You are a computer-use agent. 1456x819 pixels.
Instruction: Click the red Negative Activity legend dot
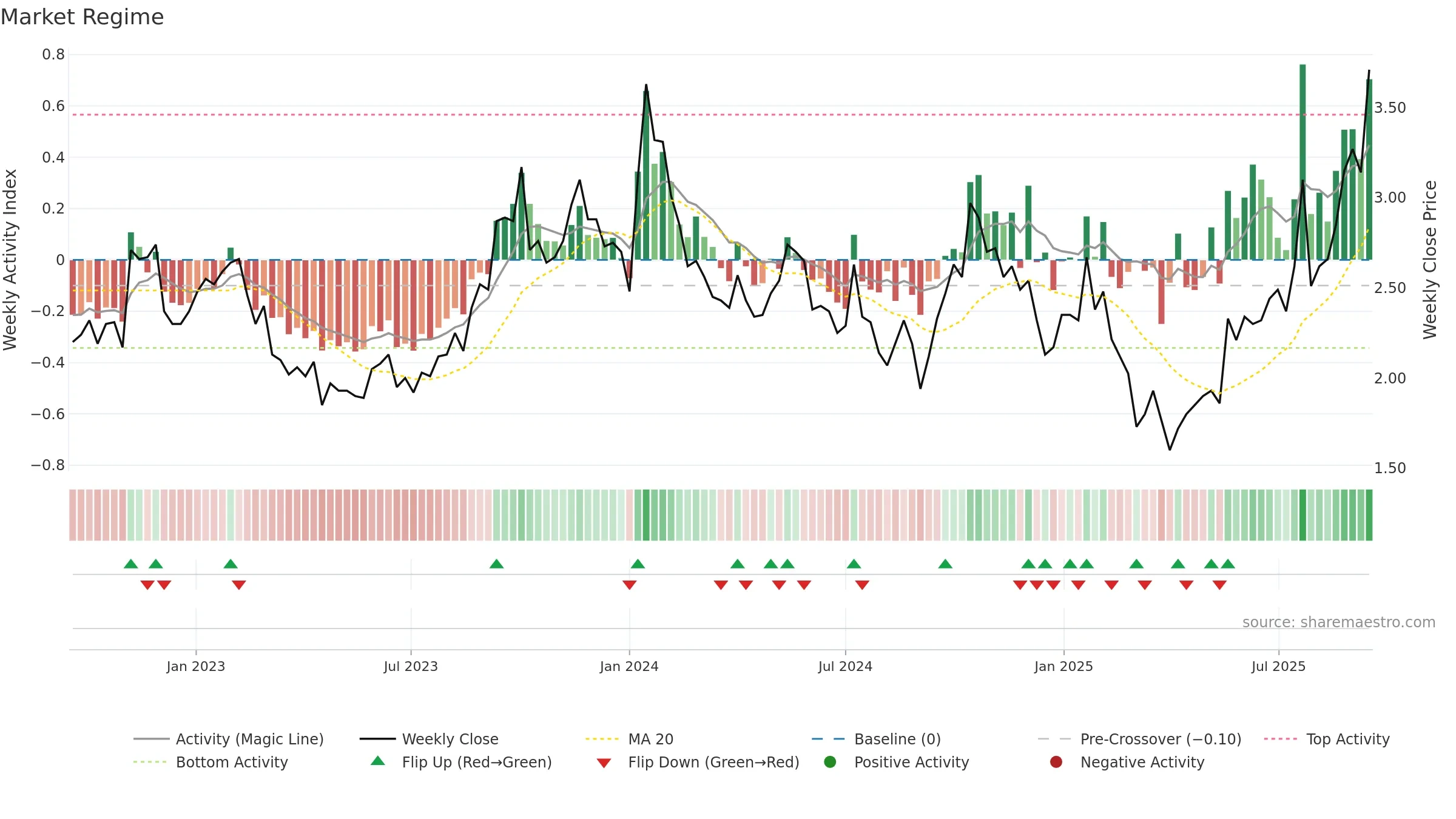(x=1056, y=761)
